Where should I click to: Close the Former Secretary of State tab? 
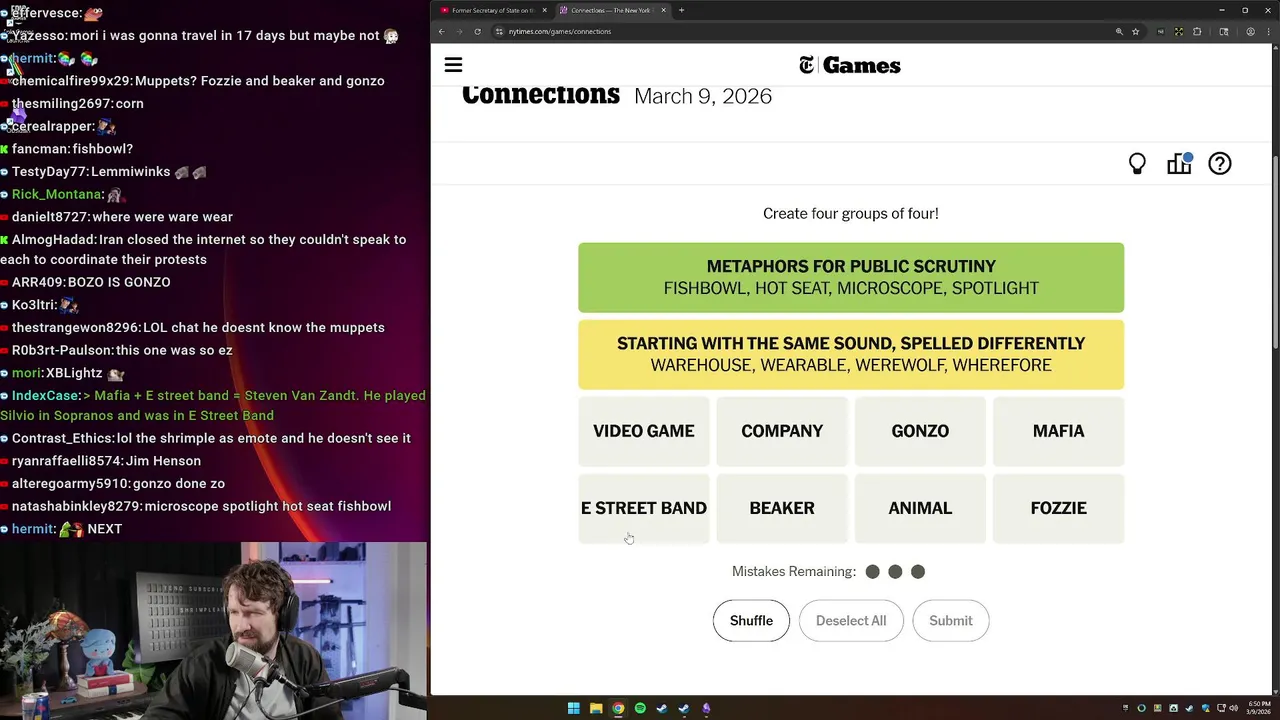545,10
